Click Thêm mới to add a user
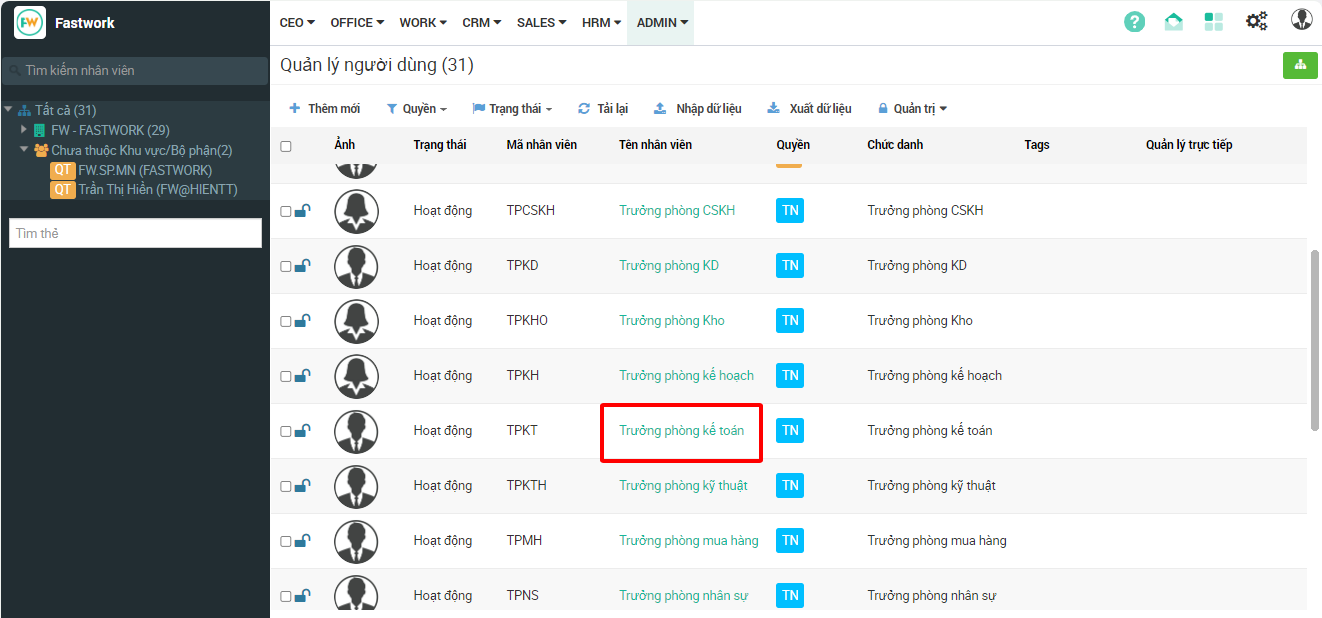1322x618 pixels. (x=325, y=108)
